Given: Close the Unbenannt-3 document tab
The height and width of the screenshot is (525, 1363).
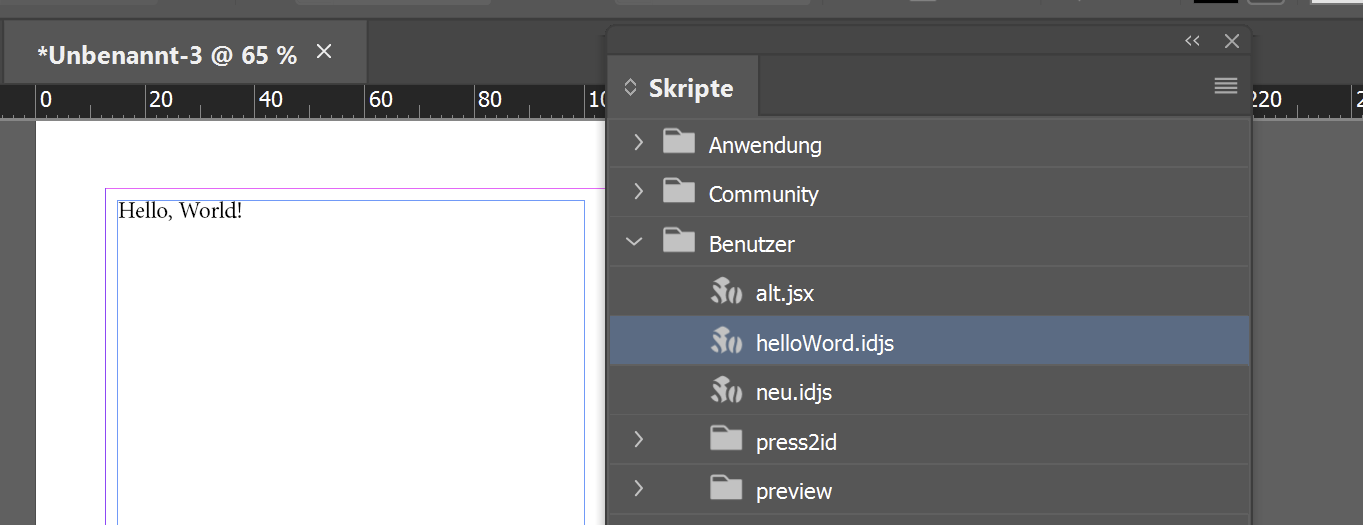Looking at the screenshot, I should 324,51.
